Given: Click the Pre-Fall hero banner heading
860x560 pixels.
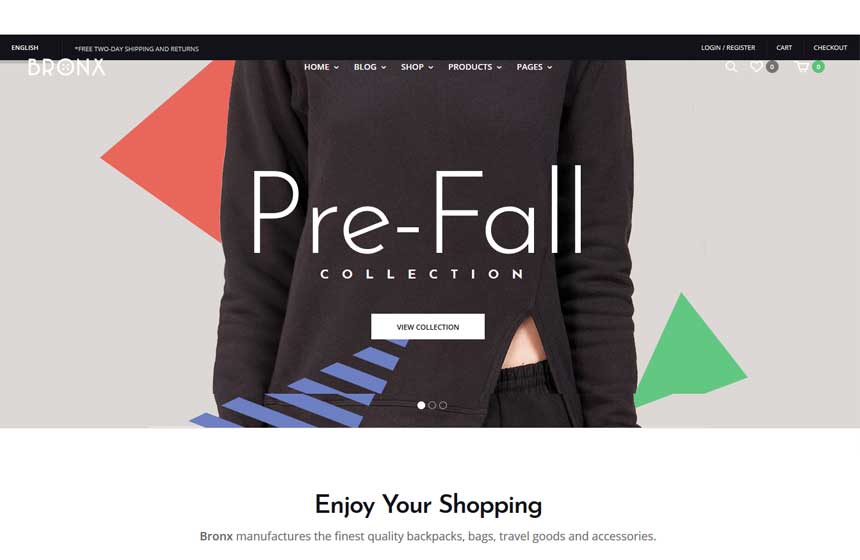Looking at the screenshot, I should (417, 211).
